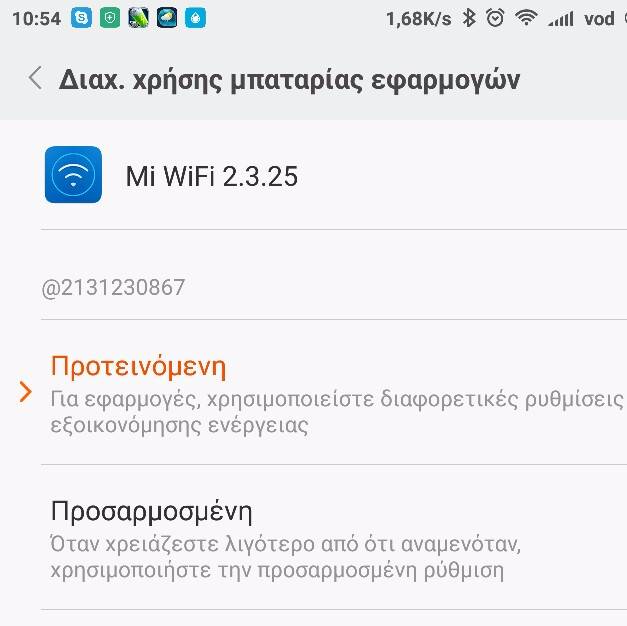The height and width of the screenshot is (626, 627).
Task: Tap the page title Διαχ. χρήσης μπαταρίας εφαρμογών
Action: pos(289,80)
